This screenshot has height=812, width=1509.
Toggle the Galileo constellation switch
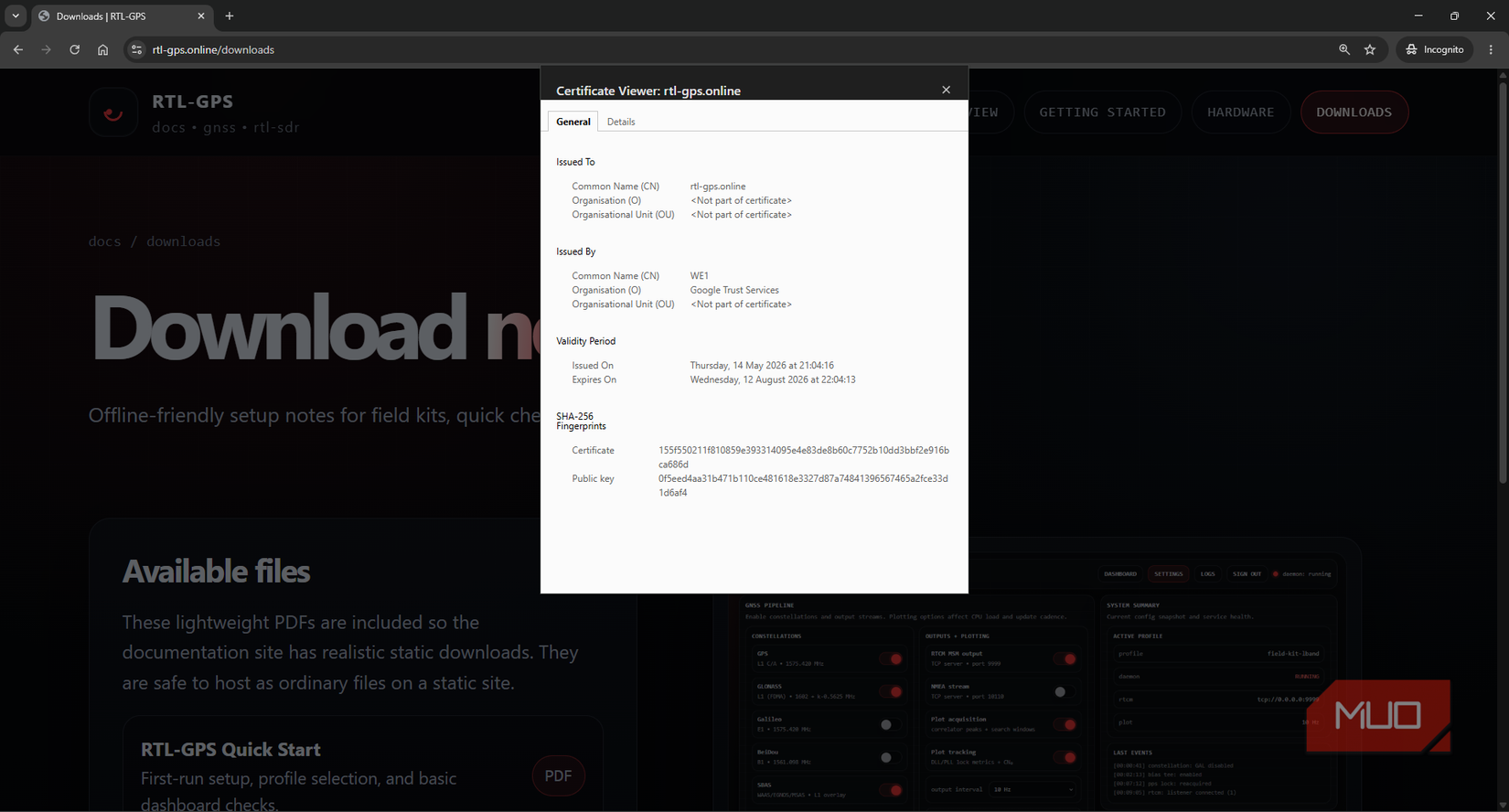[x=890, y=724]
